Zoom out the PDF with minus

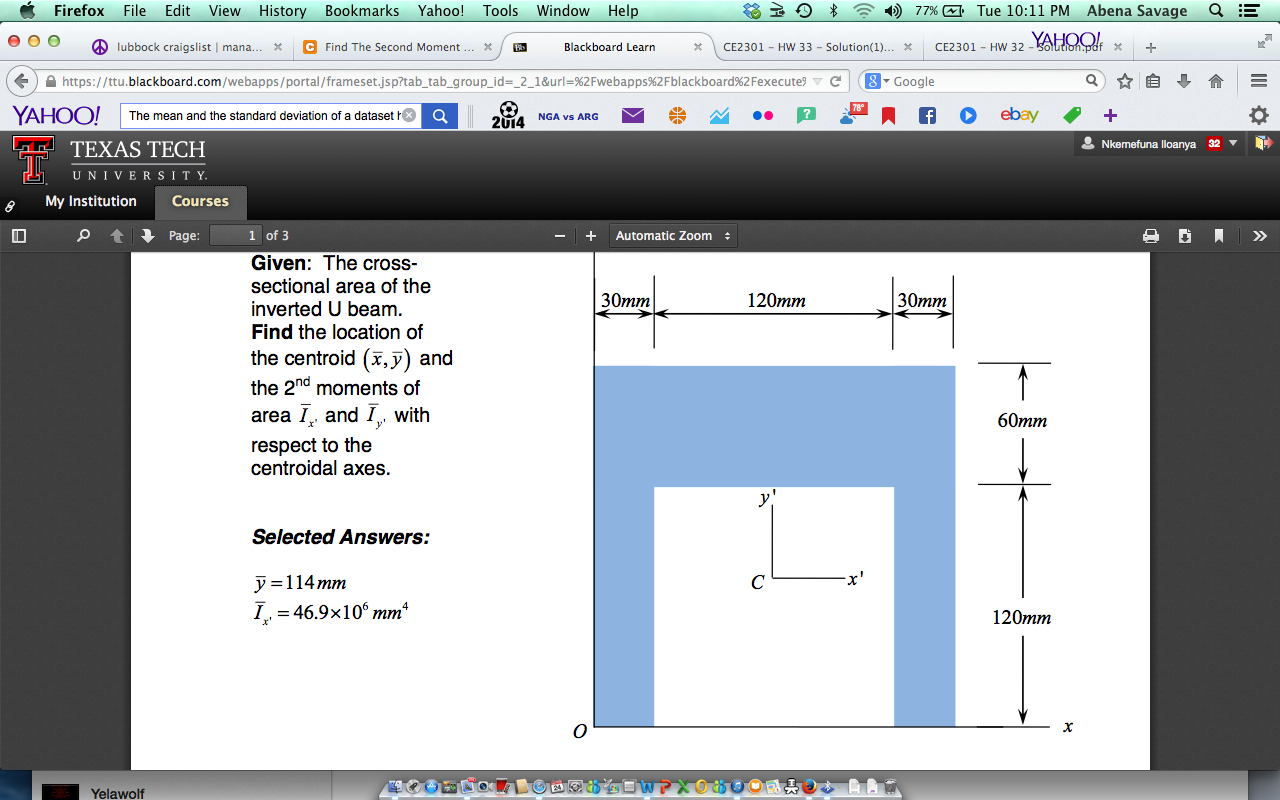560,236
